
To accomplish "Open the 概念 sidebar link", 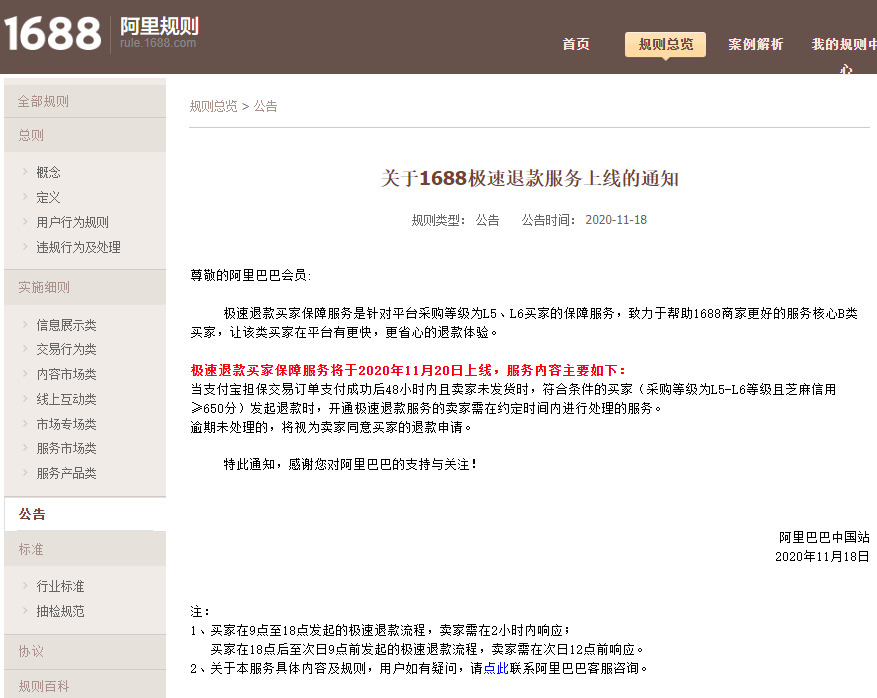I will click(48, 172).
